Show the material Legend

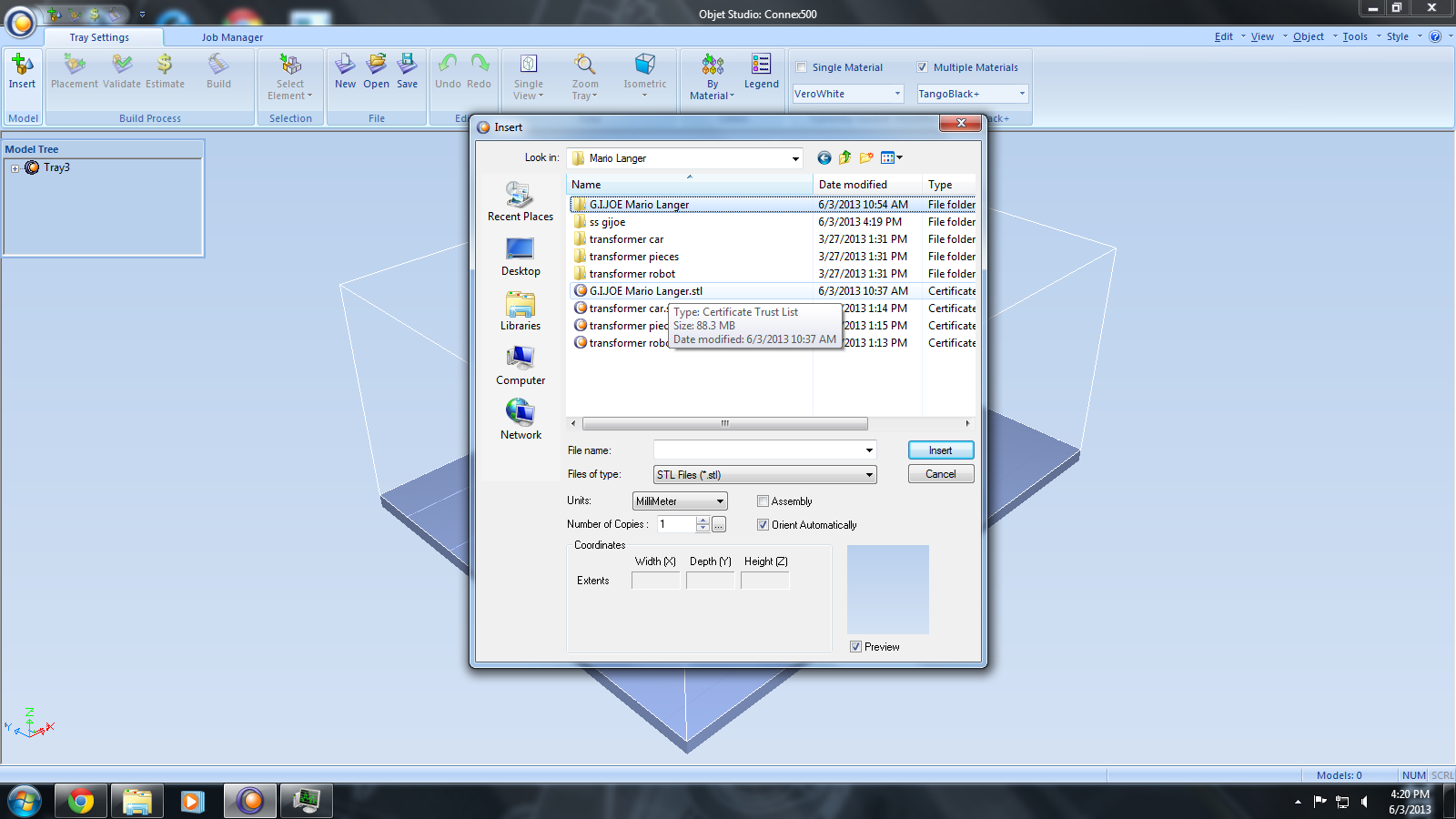point(762,71)
